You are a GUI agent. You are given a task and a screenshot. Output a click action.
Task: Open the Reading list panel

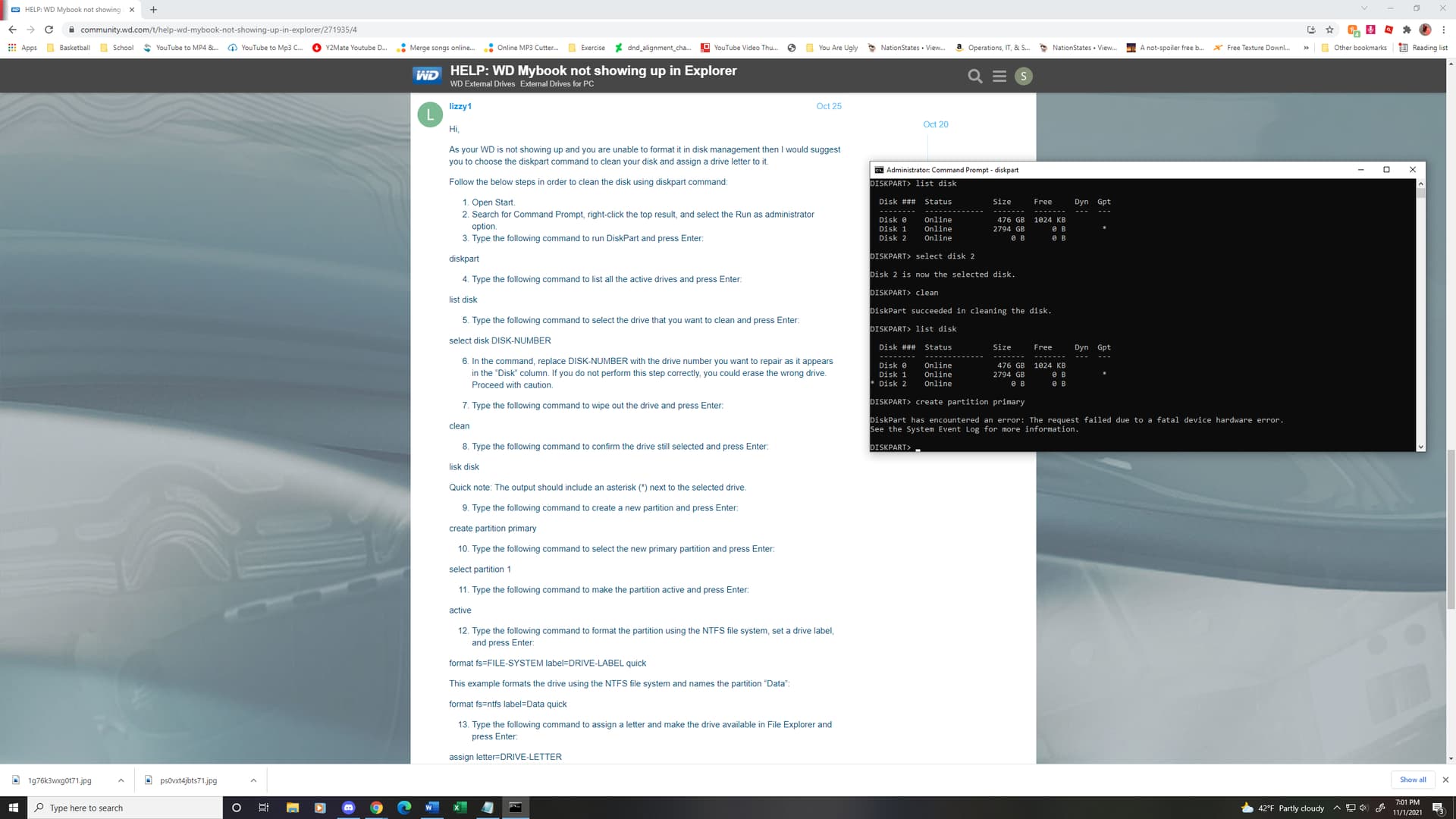click(1423, 48)
